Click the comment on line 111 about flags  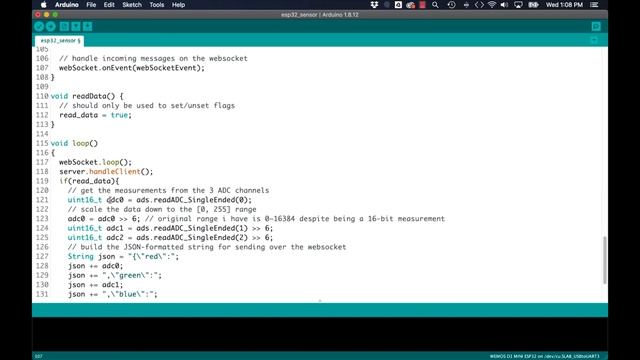click(147, 106)
